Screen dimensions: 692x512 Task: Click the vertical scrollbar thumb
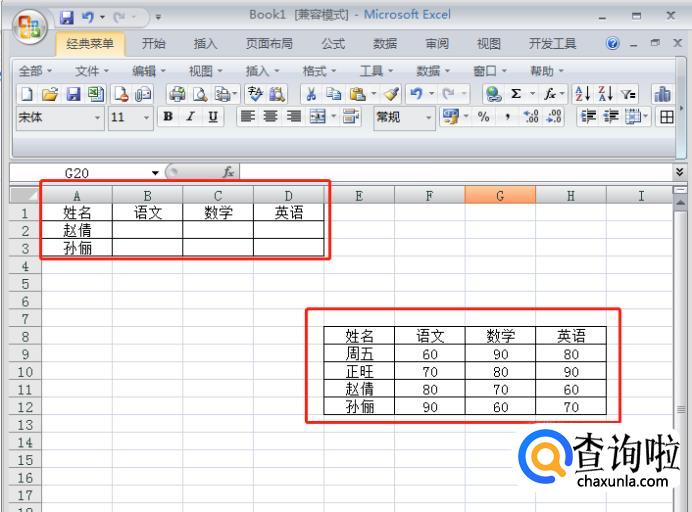(x=681, y=409)
